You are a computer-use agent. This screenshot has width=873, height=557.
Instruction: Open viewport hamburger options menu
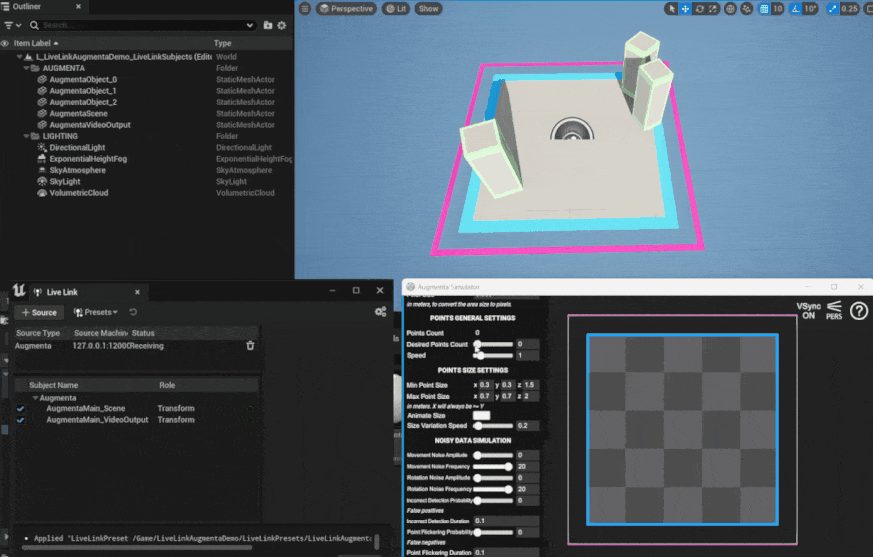(305, 8)
